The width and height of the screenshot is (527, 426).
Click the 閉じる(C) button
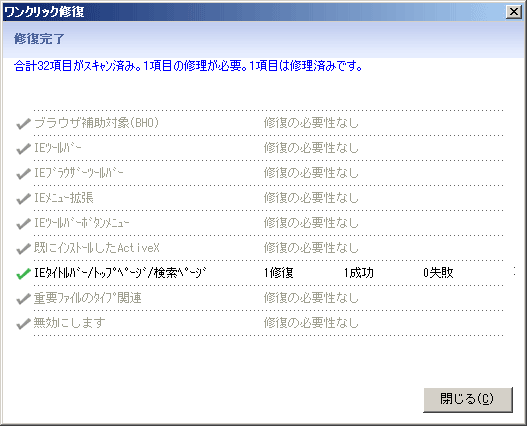pos(468,399)
